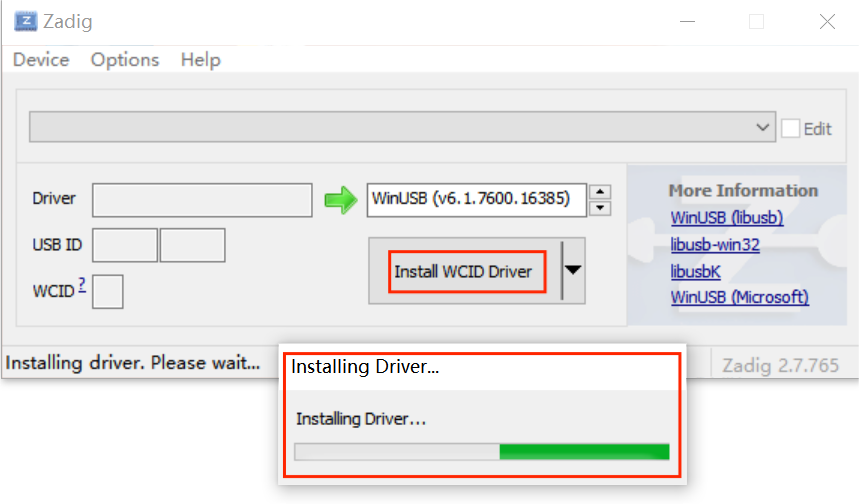The width and height of the screenshot is (859, 504).
Task: Click the second USB ID field
Action: click(x=192, y=245)
